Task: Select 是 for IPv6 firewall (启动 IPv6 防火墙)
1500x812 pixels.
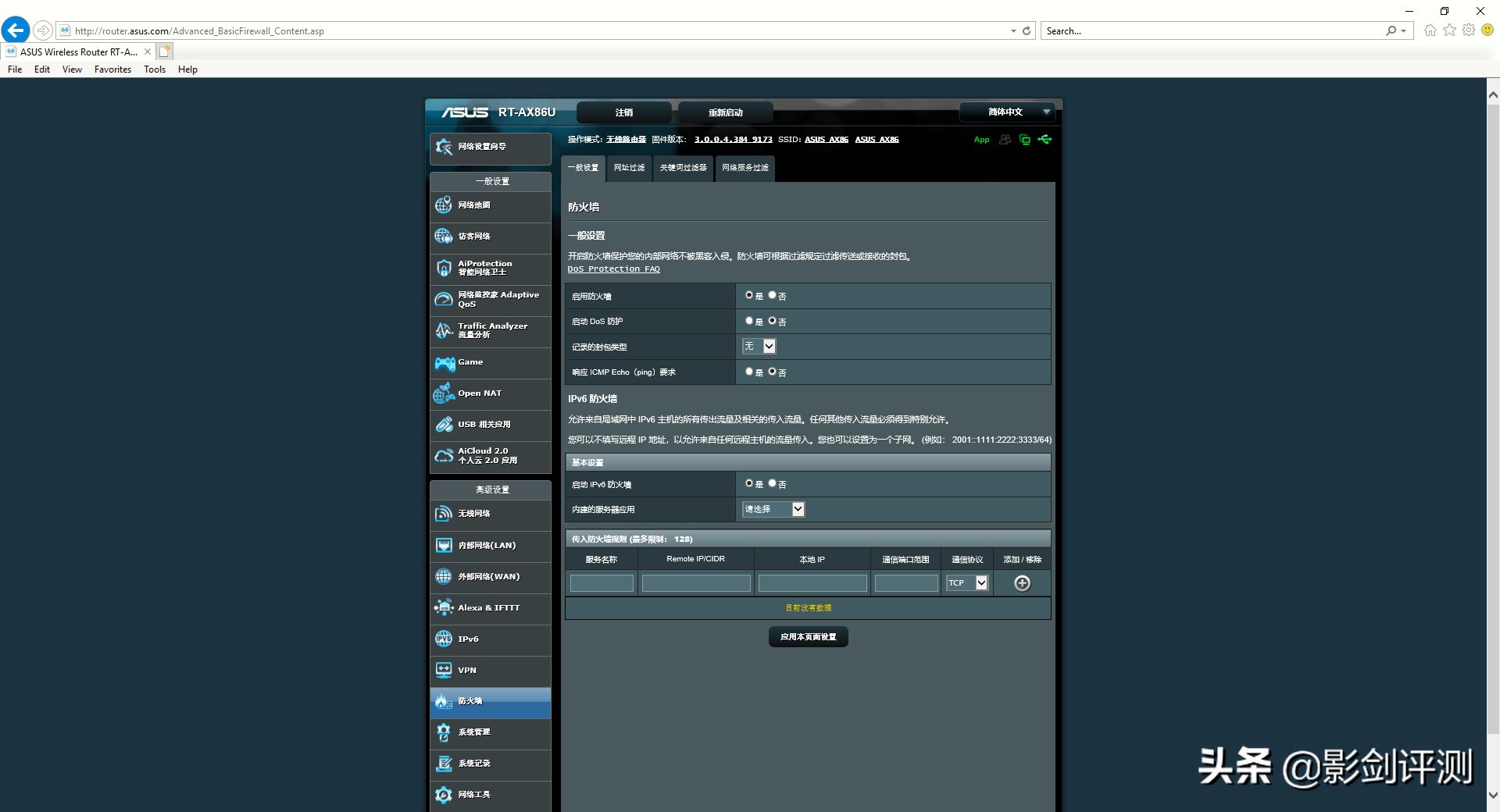Action: [749, 483]
